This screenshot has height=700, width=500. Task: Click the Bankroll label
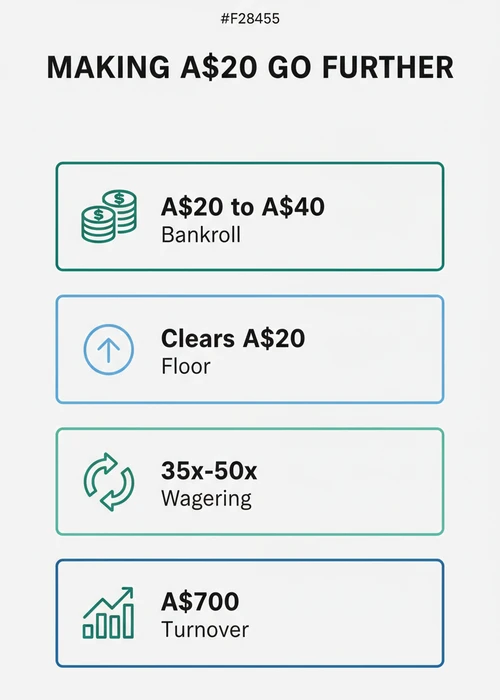[x=201, y=235]
